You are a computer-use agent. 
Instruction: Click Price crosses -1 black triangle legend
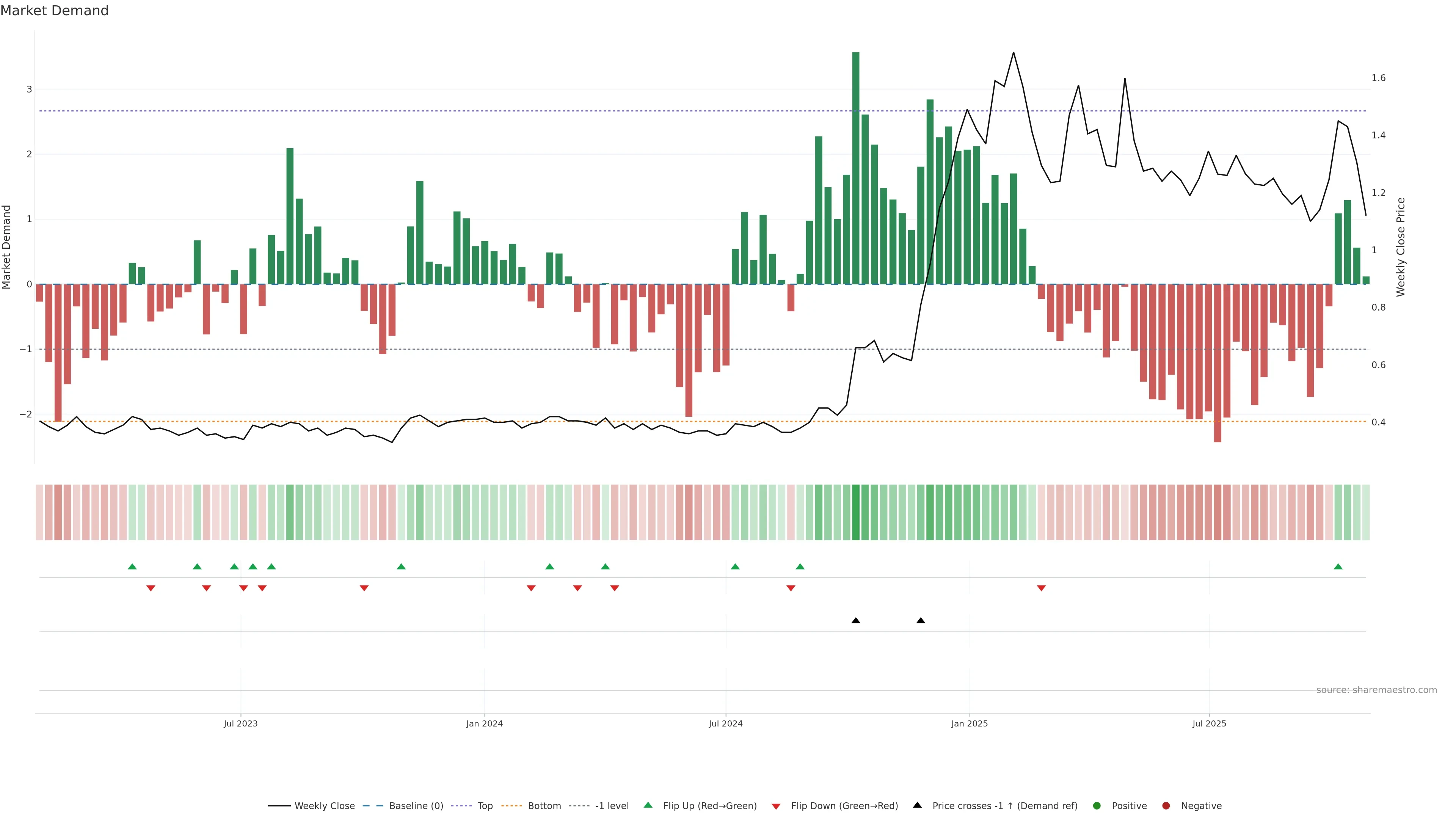(917, 805)
